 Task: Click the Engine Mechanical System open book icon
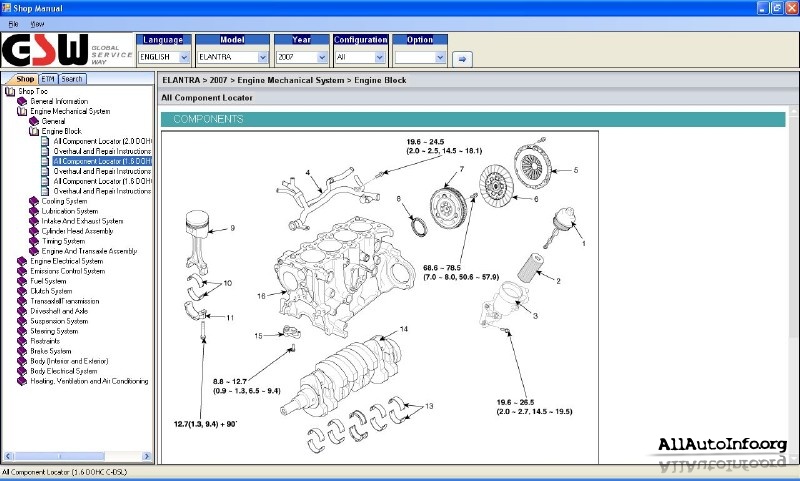click(x=22, y=111)
